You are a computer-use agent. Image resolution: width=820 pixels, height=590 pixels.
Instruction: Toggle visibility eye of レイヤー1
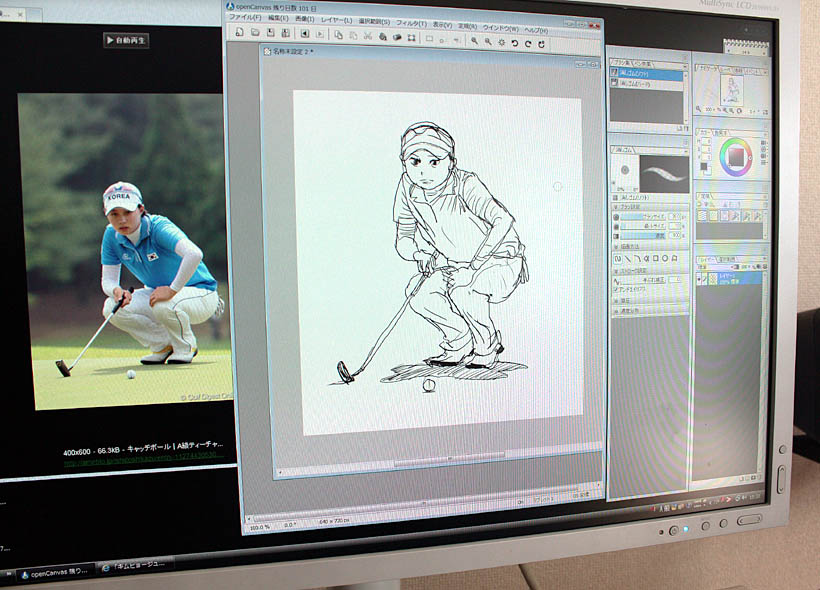pos(699,279)
